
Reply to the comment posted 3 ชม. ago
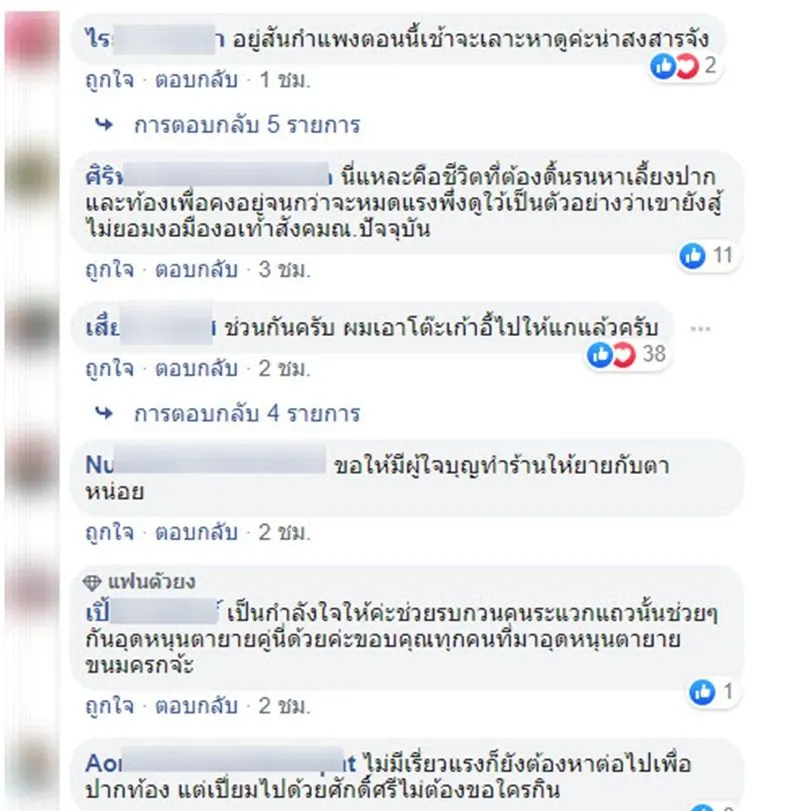tap(197, 270)
